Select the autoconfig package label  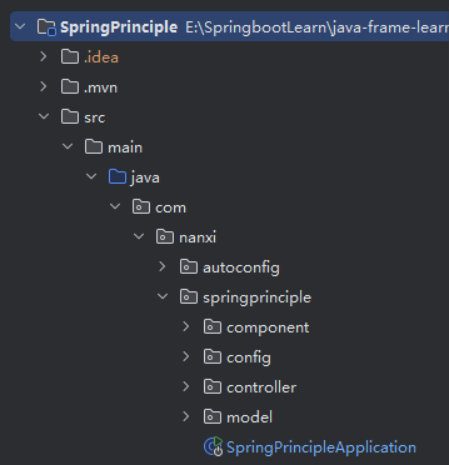241,268
